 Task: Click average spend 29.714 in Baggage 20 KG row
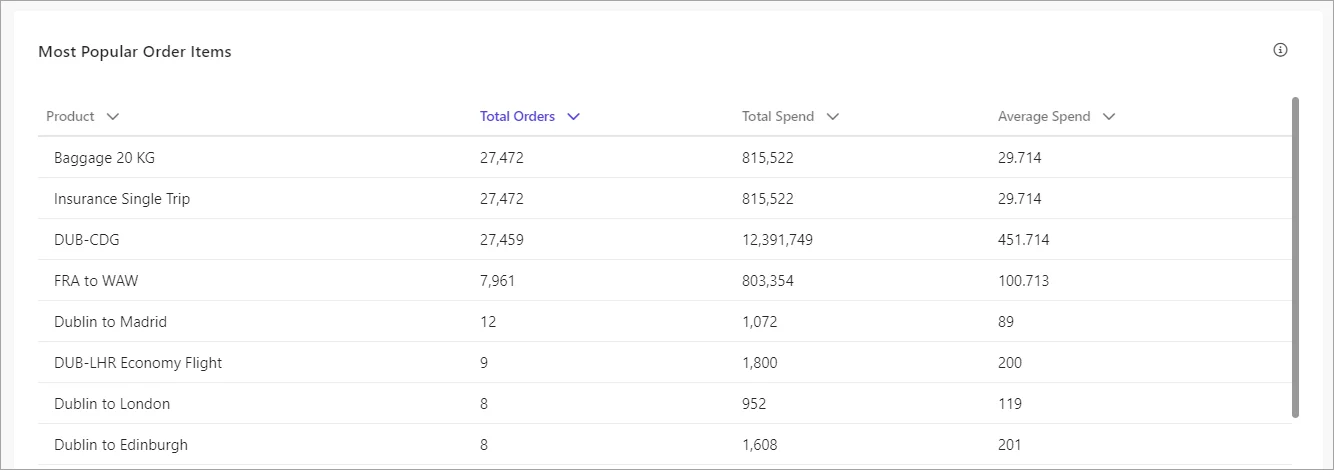click(x=1020, y=158)
